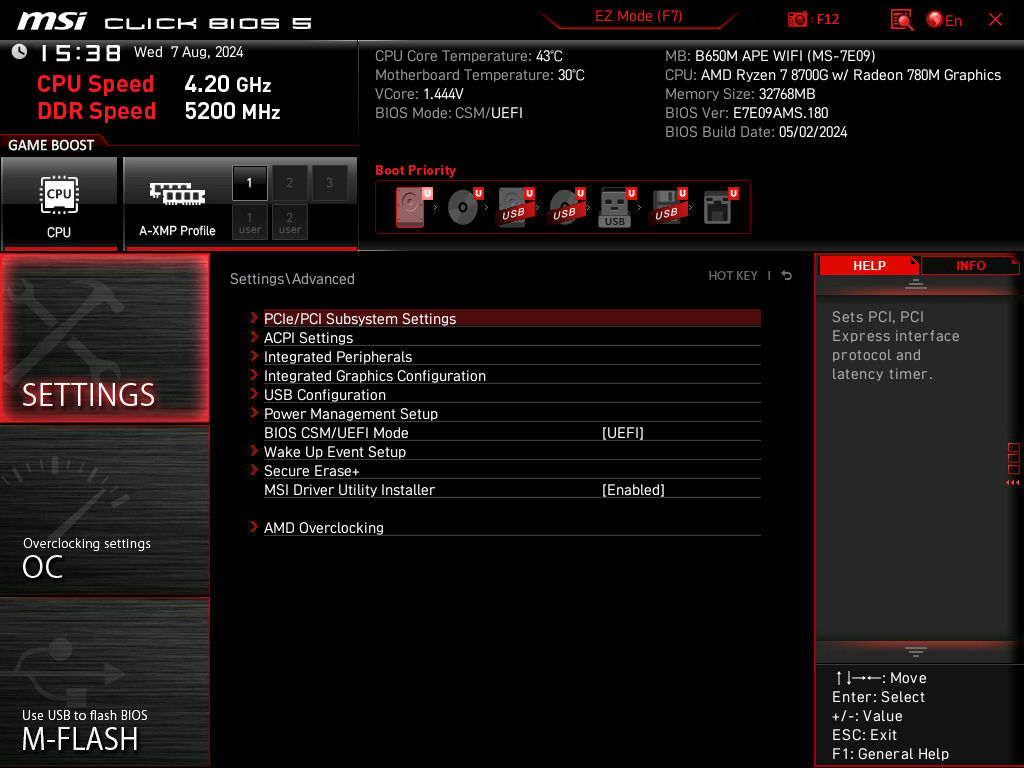1024x768 pixels.
Task: Open the SETTINGS section
Action: point(104,338)
